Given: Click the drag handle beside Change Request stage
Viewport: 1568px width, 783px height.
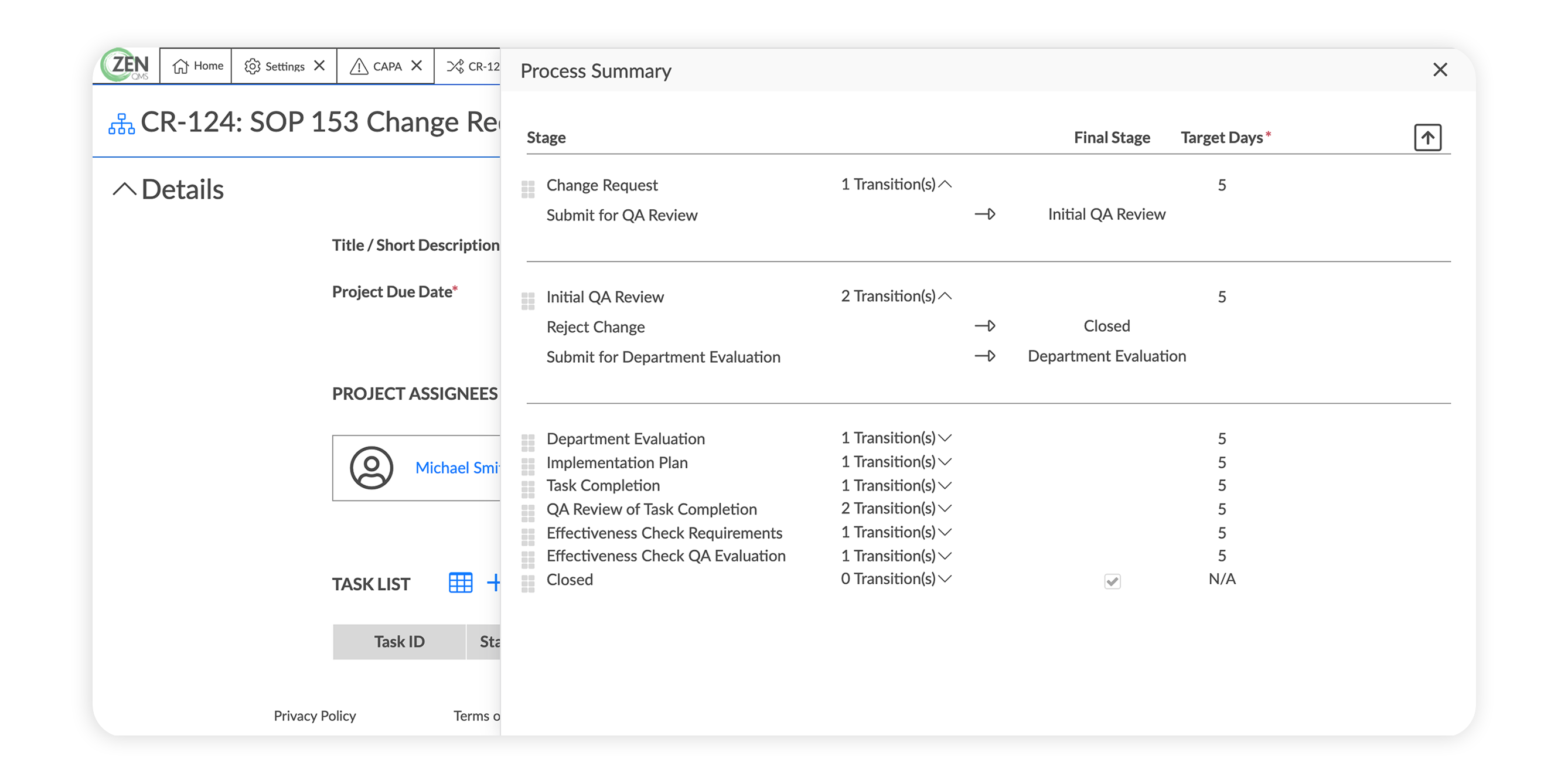Looking at the screenshot, I should (x=528, y=189).
